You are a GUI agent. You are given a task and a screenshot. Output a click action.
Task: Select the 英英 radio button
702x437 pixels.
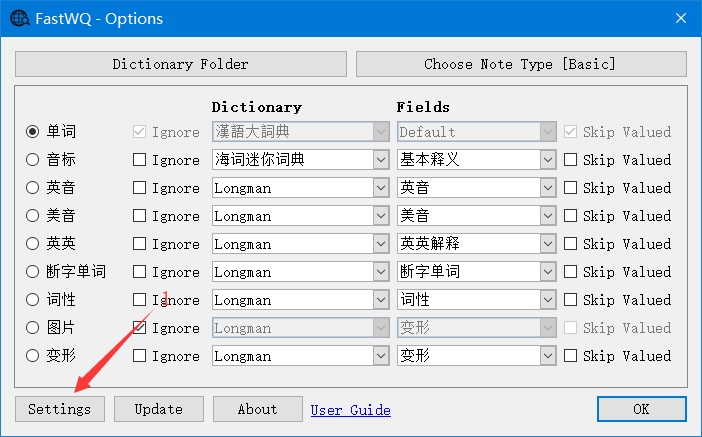pyautogui.click(x=33, y=244)
